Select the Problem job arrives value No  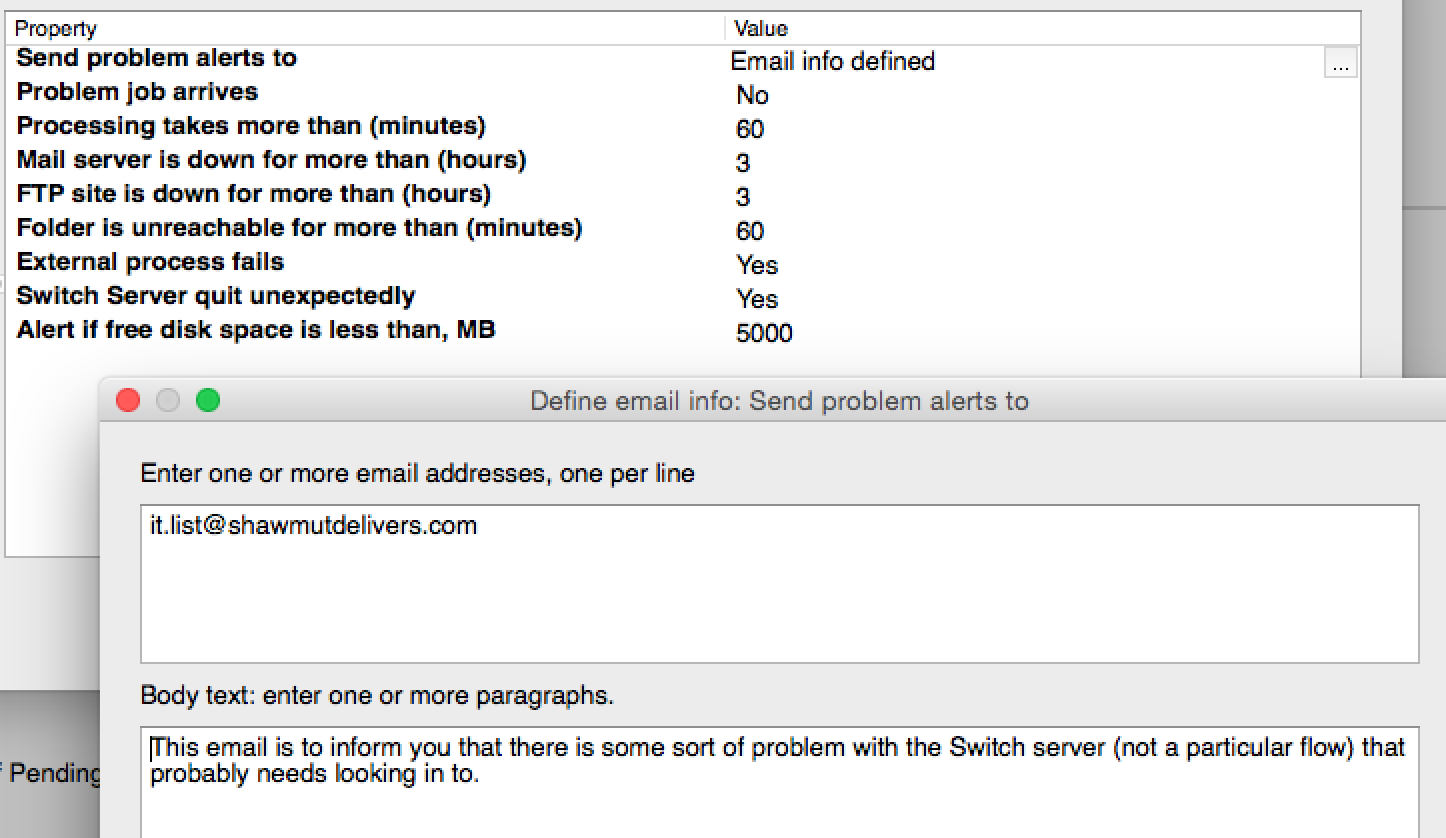[752, 95]
